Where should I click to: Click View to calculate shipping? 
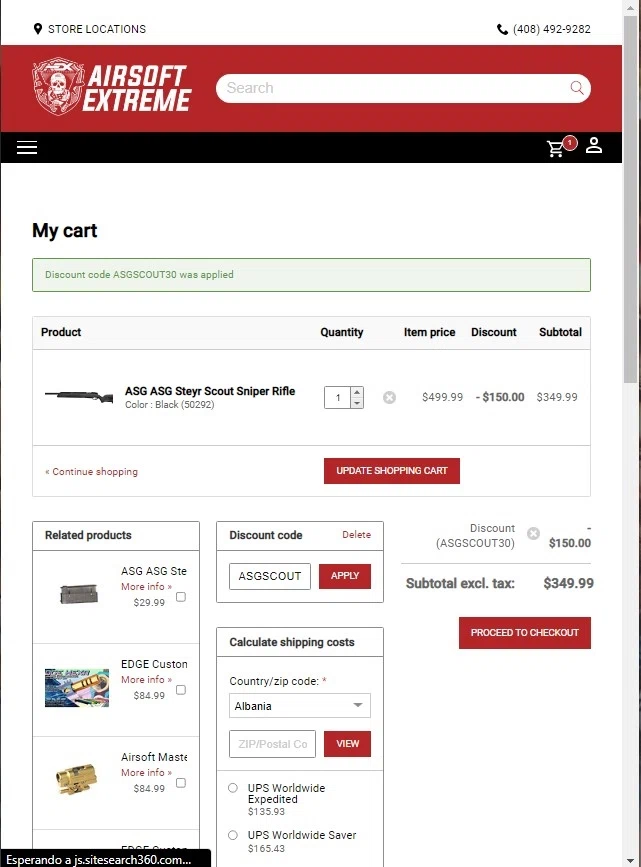coord(347,744)
